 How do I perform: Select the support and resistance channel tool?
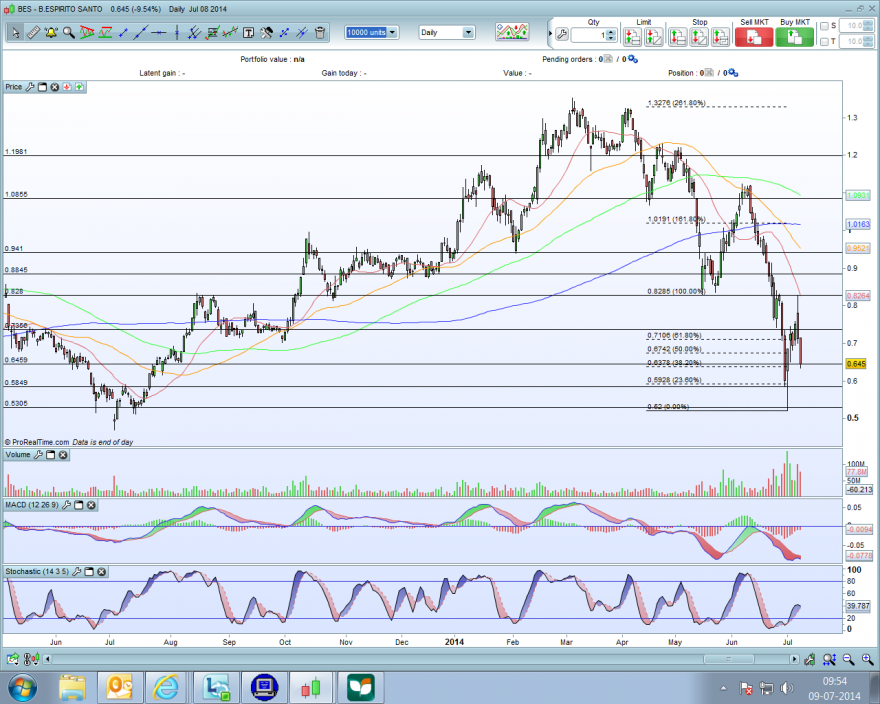(105, 33)
